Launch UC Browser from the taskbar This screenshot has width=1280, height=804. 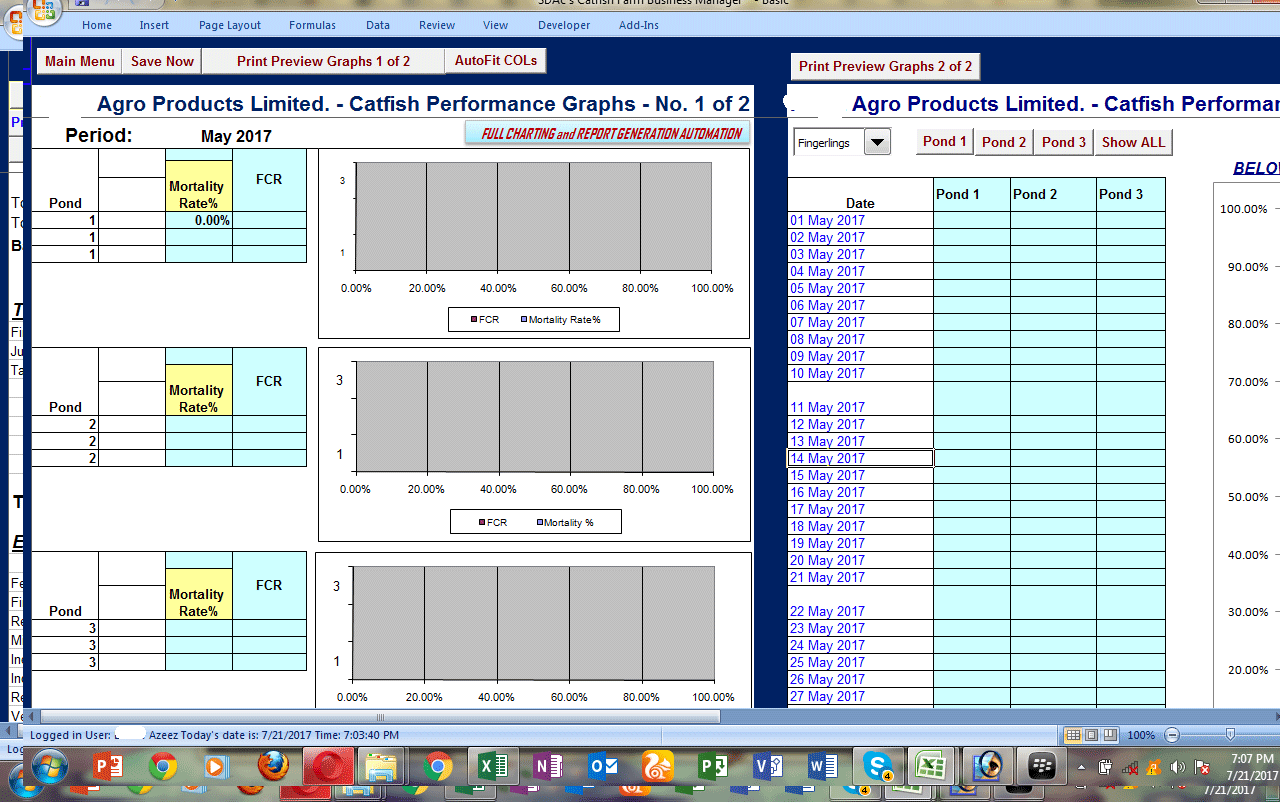coord(657,767)
